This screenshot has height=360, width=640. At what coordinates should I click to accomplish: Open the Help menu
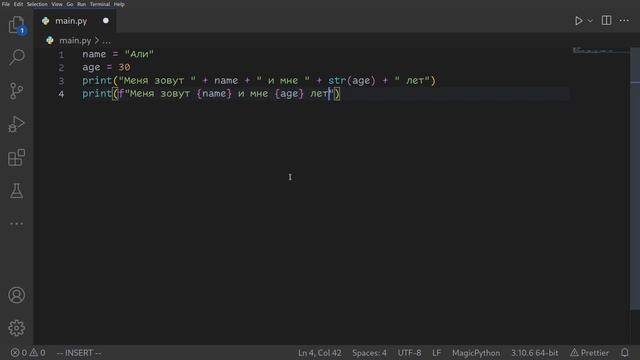point(119,4)
